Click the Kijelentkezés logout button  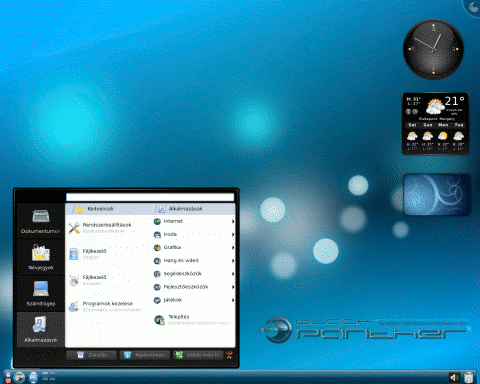(x=145, y=355)
